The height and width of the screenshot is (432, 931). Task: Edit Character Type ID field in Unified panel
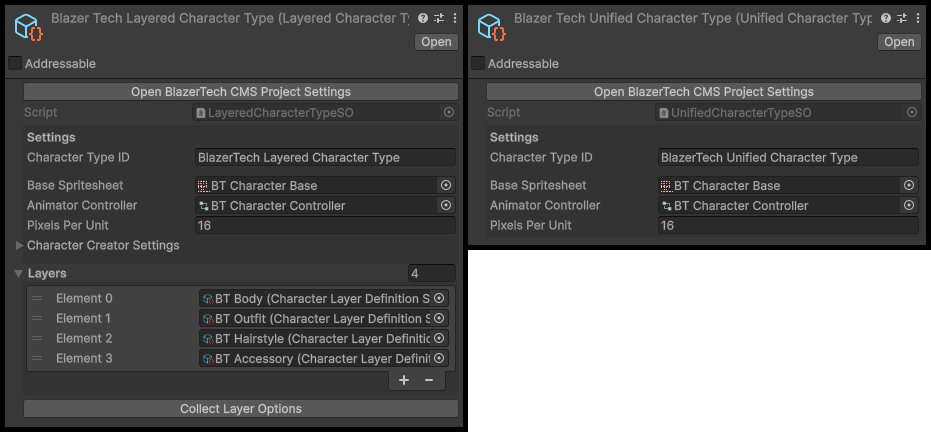click(x=788, y=157)
